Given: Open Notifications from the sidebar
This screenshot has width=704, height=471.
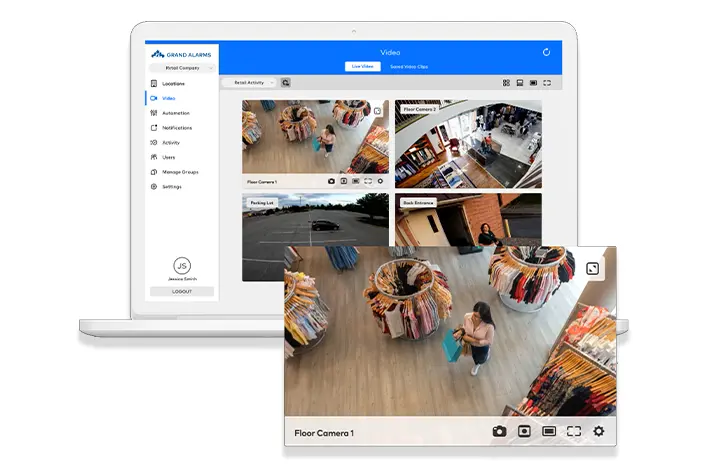Looking at the screenshot, I should pyautogui.click(x=176, y=128).
